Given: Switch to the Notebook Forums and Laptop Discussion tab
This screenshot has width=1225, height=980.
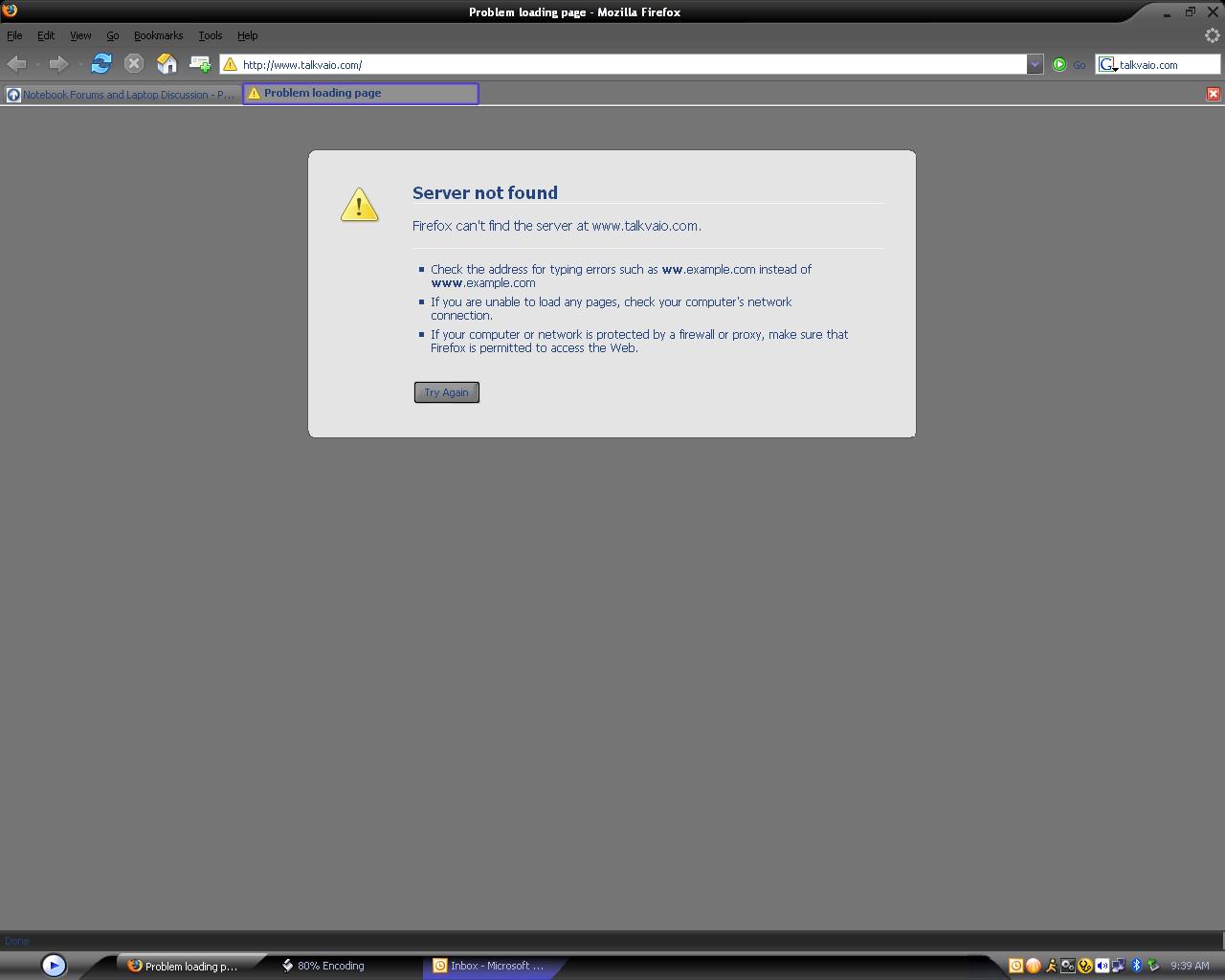Looking at the screenshot, I should (122, 94).
